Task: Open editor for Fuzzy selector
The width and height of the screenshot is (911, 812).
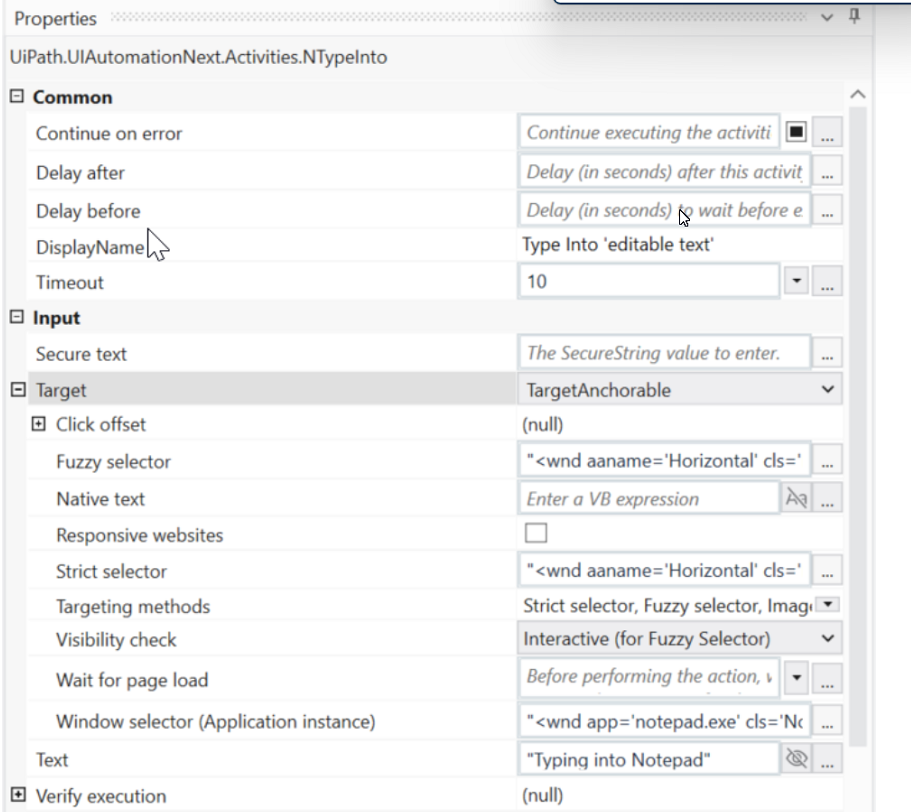Action: pos(827,461)
